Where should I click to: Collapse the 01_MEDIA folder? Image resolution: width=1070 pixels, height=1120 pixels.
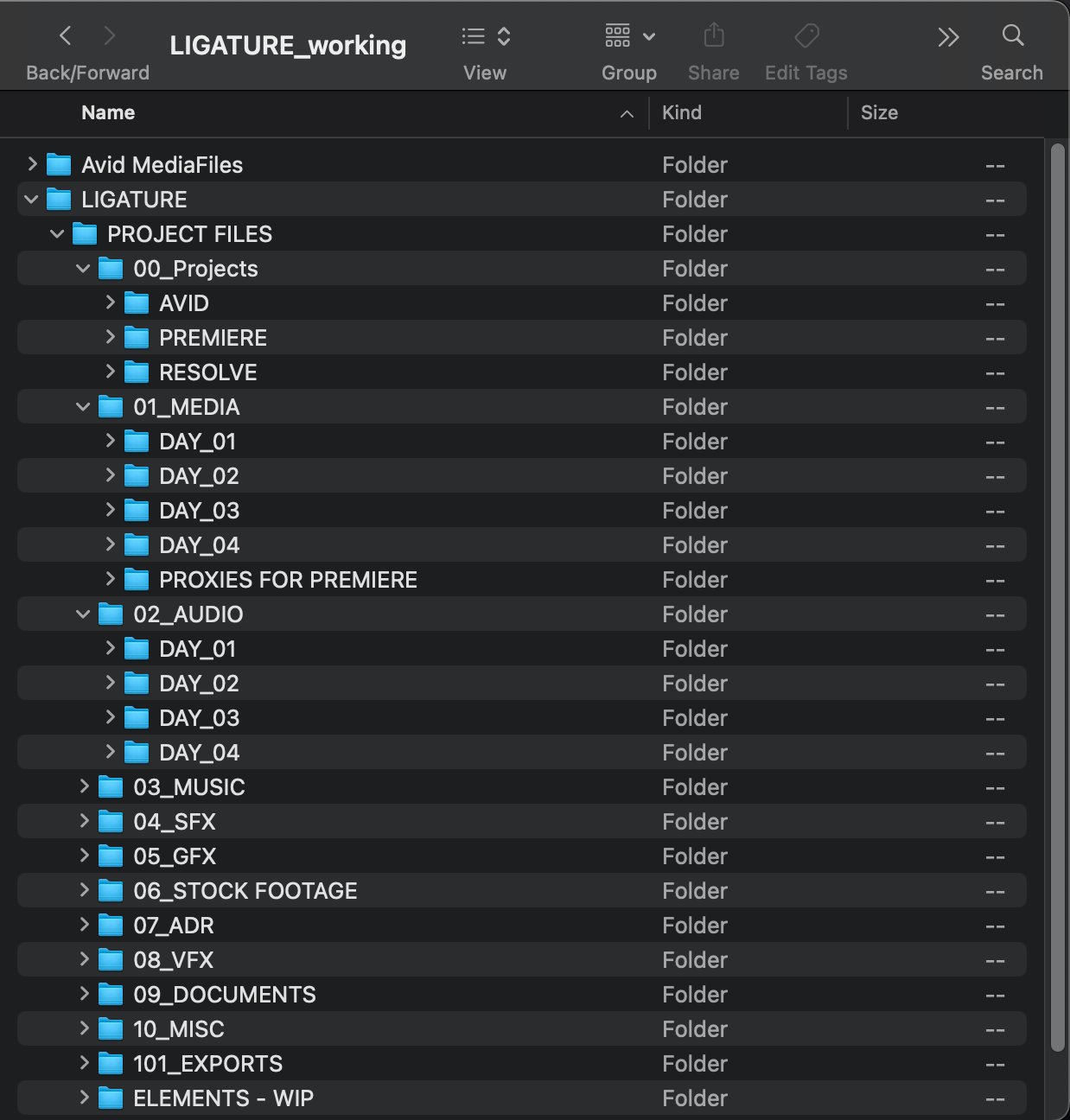tap(83, 406)
